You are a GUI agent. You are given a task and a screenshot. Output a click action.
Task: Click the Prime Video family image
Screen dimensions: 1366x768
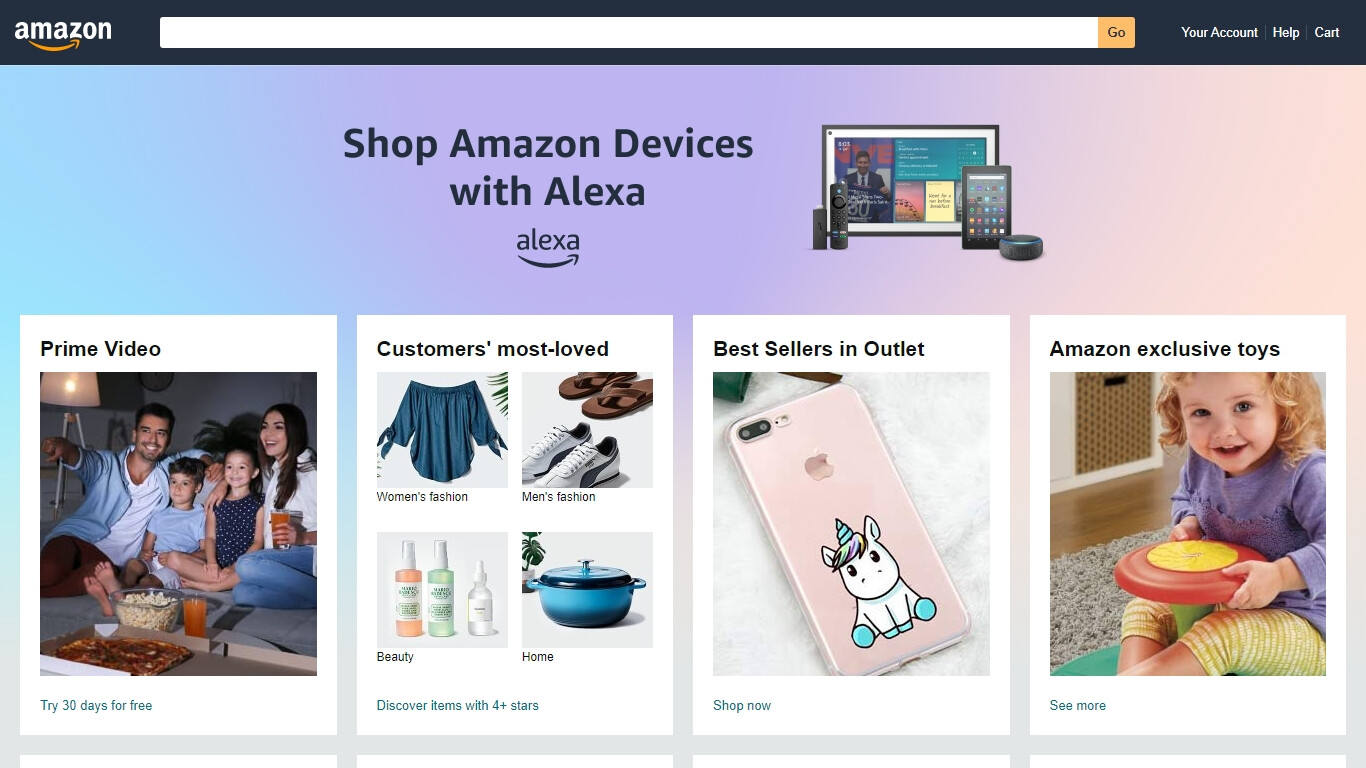pos(178,524)
